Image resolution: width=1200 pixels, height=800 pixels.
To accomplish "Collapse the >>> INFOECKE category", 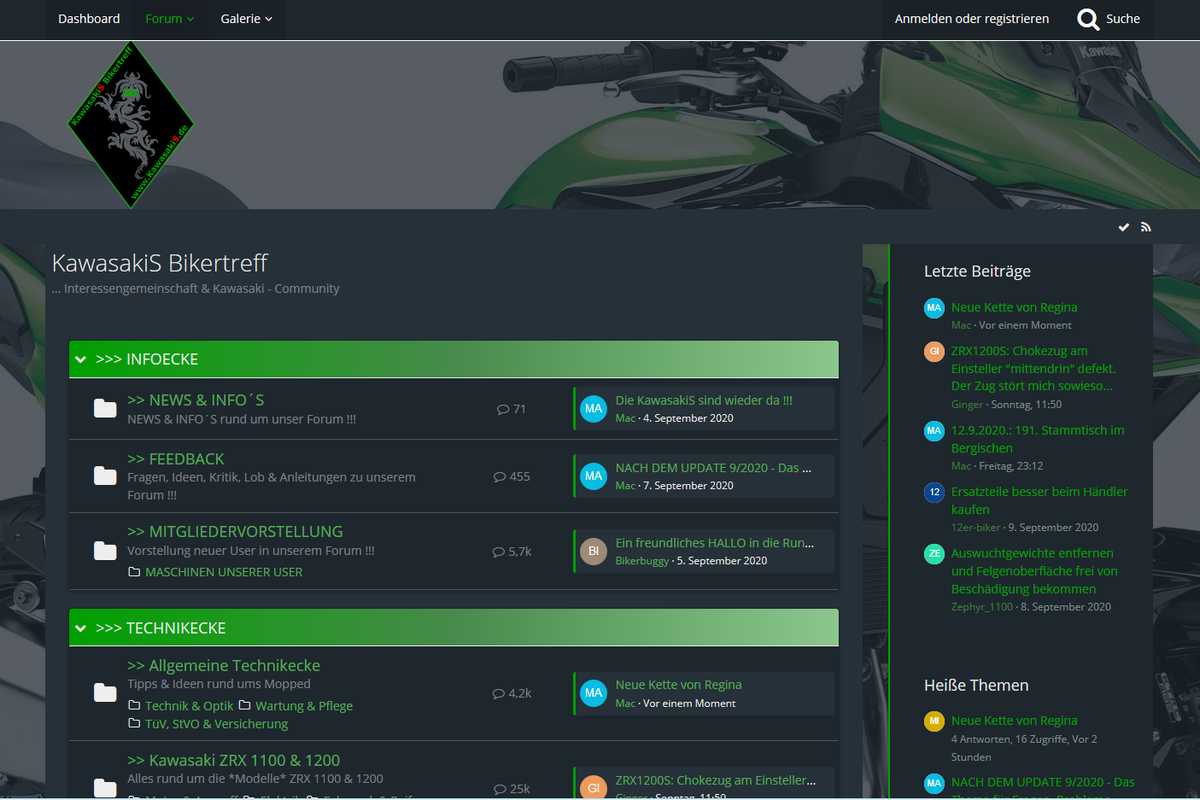I will click(x=81, y=359).
